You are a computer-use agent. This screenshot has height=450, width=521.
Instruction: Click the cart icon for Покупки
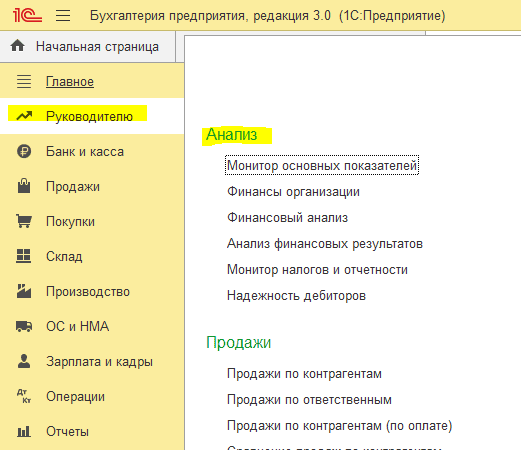[24, 221]
